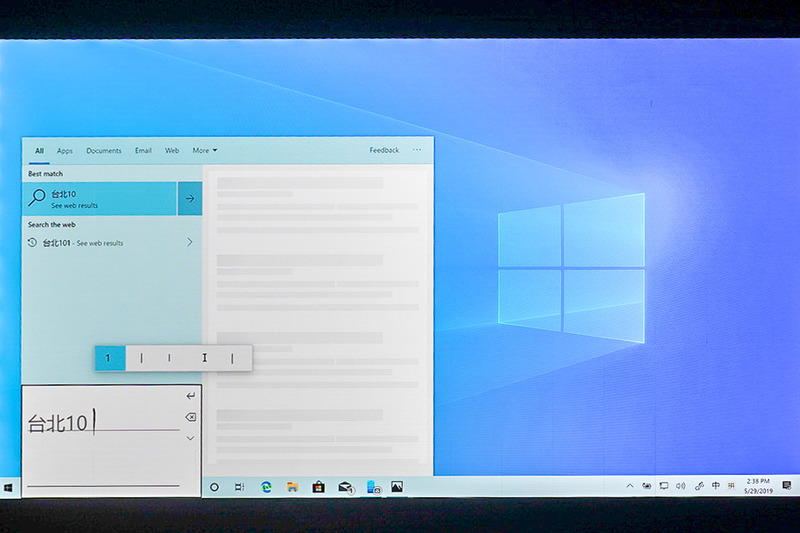The image size is (800, 533).
Task: Open the 台北10 best match result
Action: [99, 198]
